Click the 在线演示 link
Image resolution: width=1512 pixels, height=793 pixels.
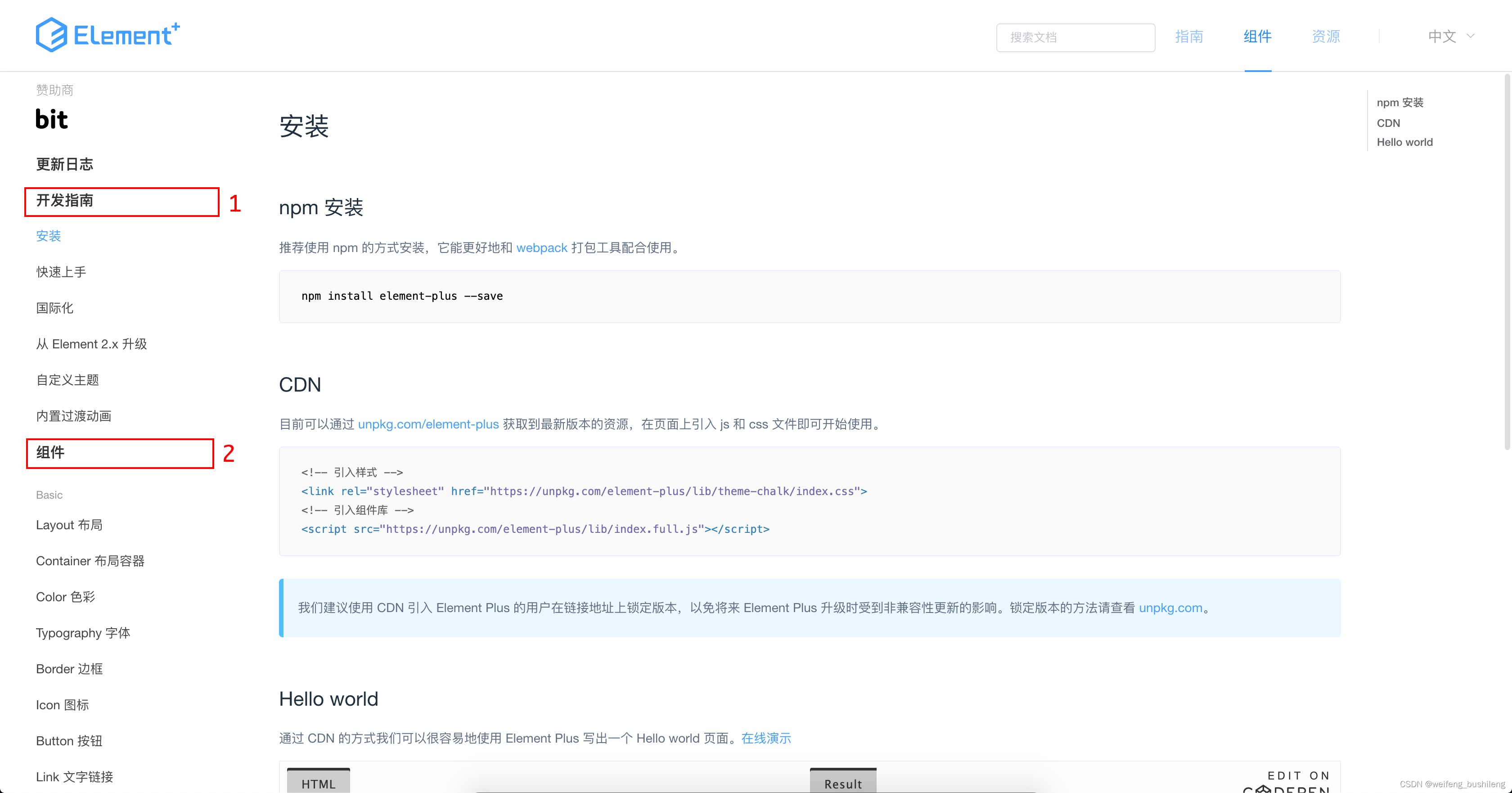[765, 738]
